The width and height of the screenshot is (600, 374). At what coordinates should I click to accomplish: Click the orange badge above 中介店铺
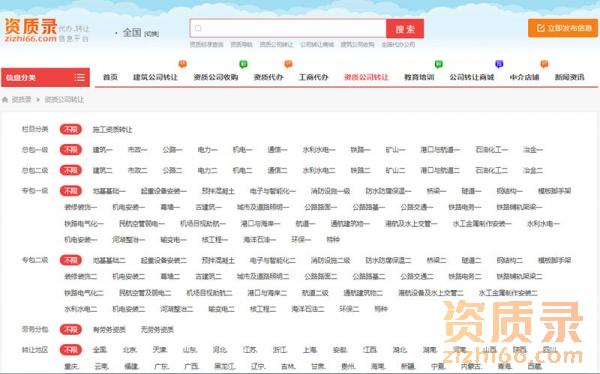tap(544, 64)
